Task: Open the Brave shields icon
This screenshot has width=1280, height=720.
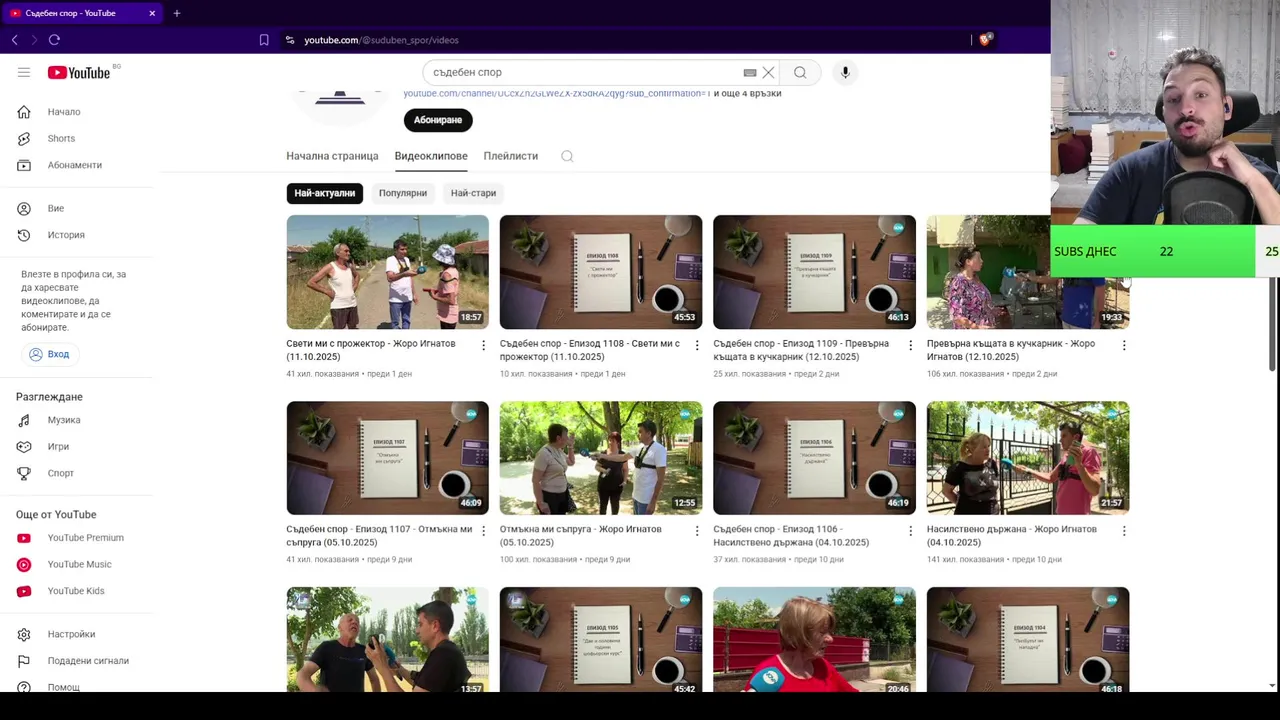Action: pyautogui.click(x=985, y=40)
